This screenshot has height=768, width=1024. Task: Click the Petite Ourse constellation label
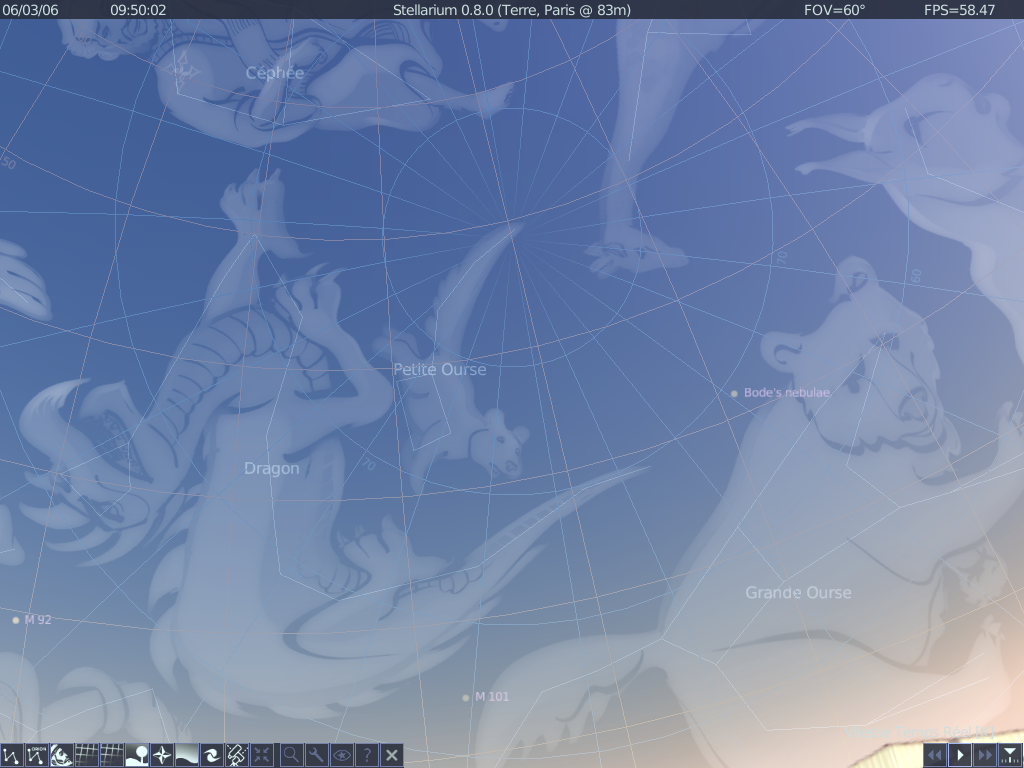440,370
